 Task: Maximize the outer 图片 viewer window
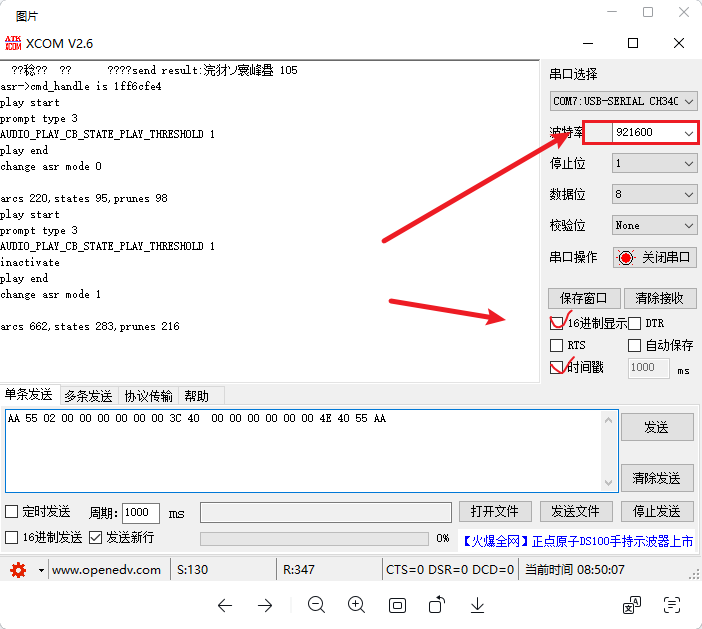tap(648, 12)
